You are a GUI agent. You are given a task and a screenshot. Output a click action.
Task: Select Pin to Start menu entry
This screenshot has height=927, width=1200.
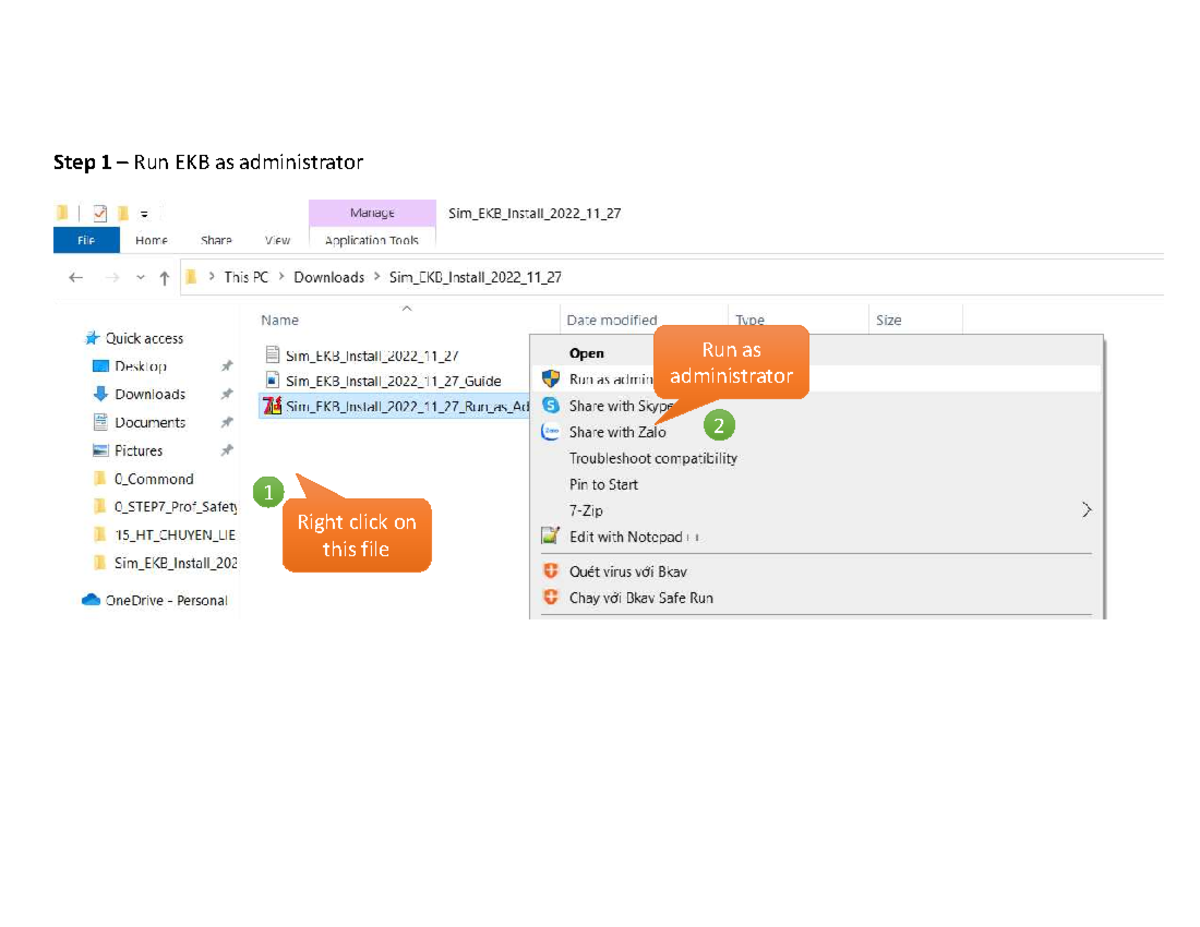click(603, 484)
